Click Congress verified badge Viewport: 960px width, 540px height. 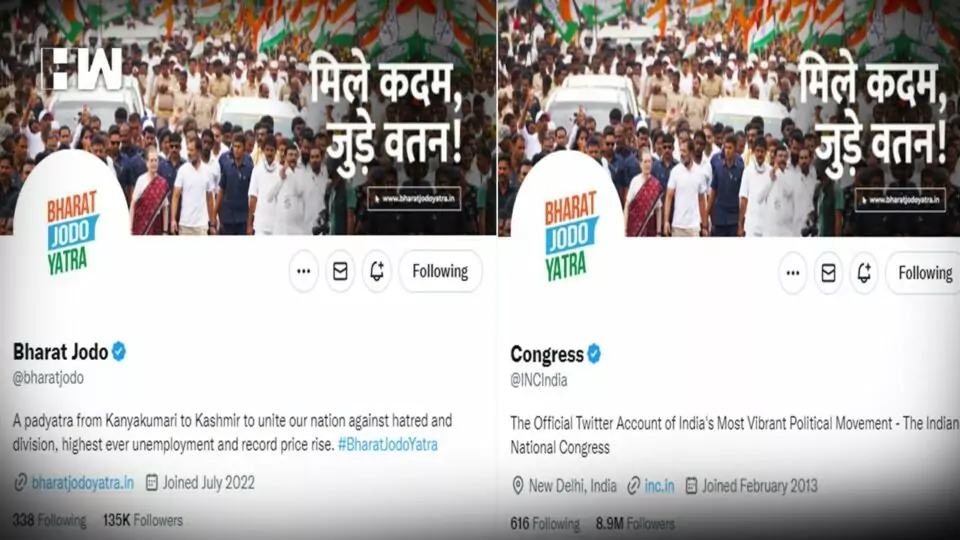tap(594, 353)
